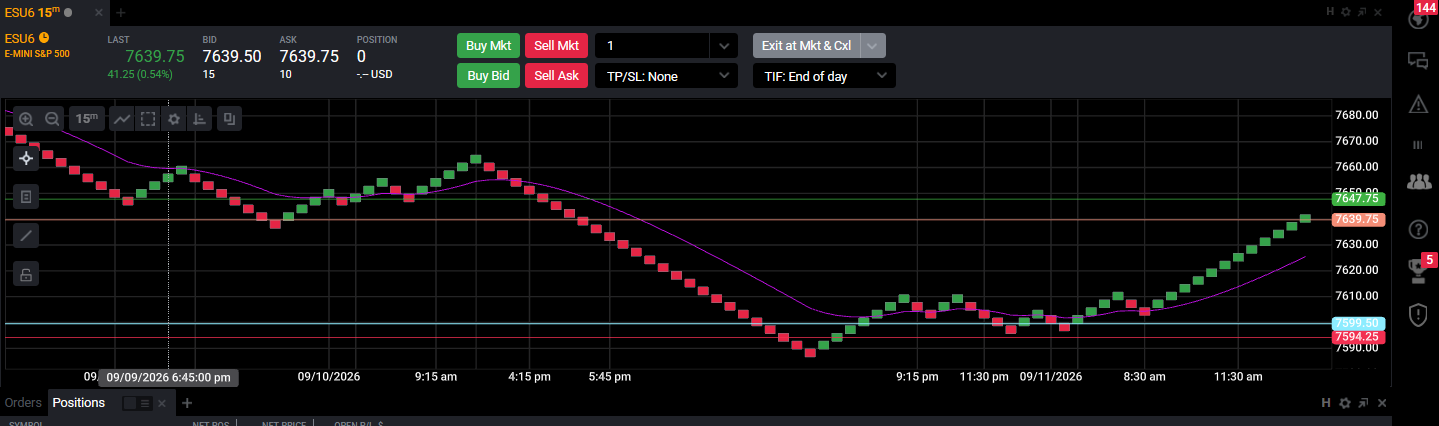This screenshot has width=1439, height=426.
Task: Select the dashed rectangle selection tool
Action: click(148, 119)
